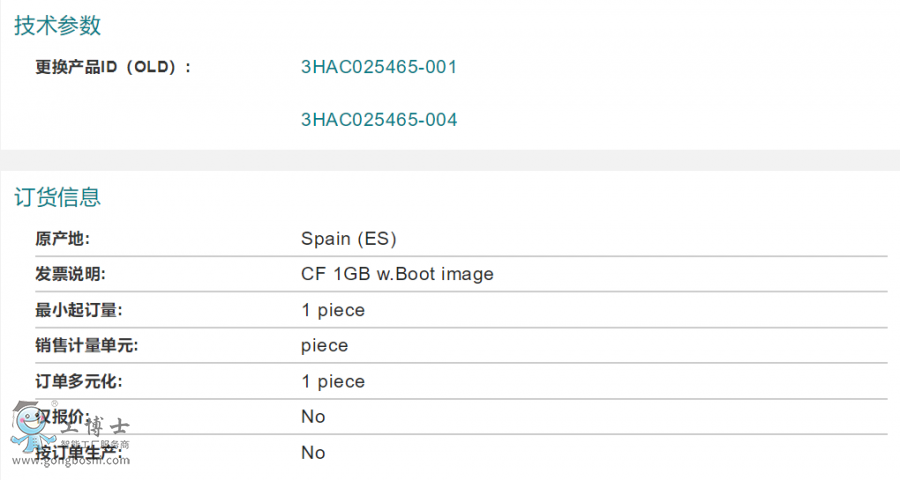Open the 3HAC025465-001 product ID link
This screenshot has width=900, height=480.
[x=379, y=67]
